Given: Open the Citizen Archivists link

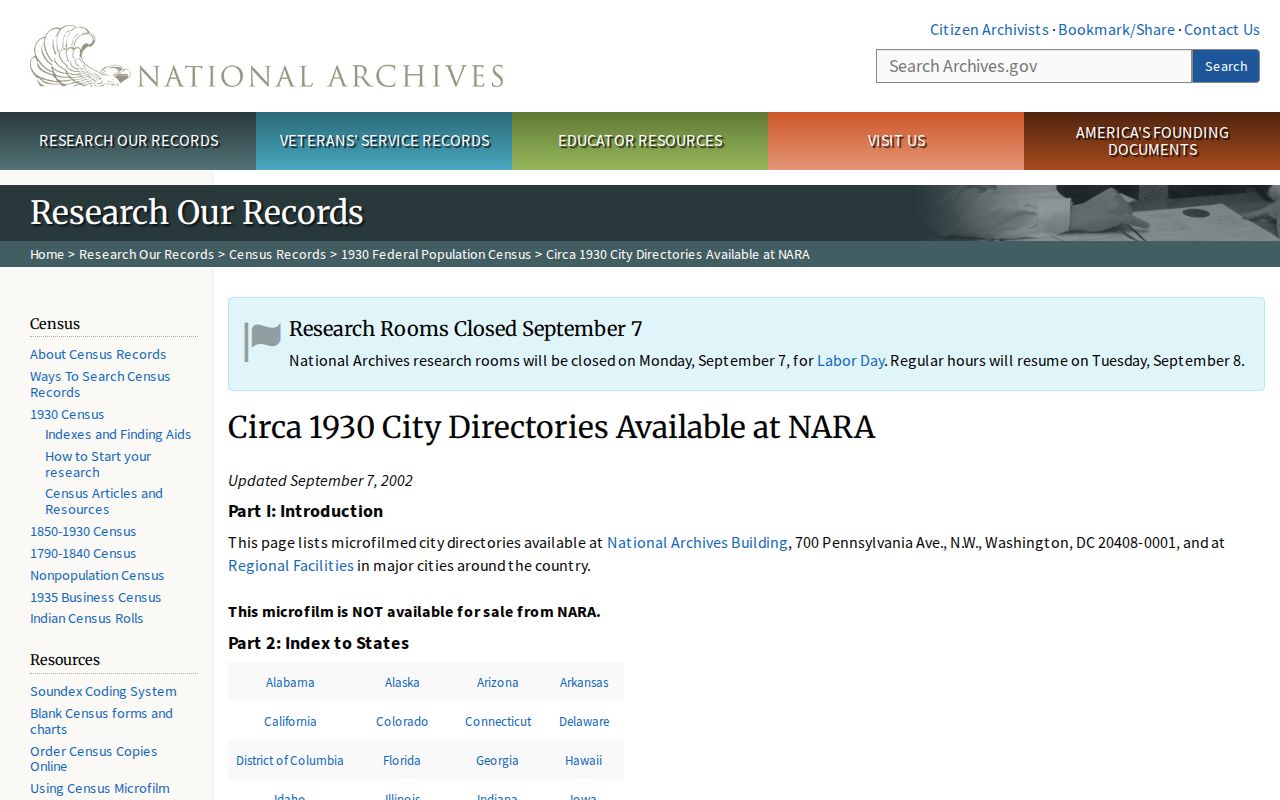Looking at the screenshot, I should [x=989, y=30].
